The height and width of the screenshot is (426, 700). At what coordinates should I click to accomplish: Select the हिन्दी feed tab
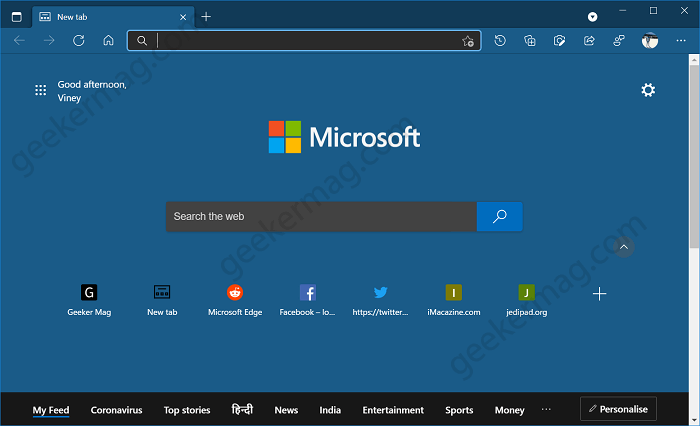(x=242, y=409)
